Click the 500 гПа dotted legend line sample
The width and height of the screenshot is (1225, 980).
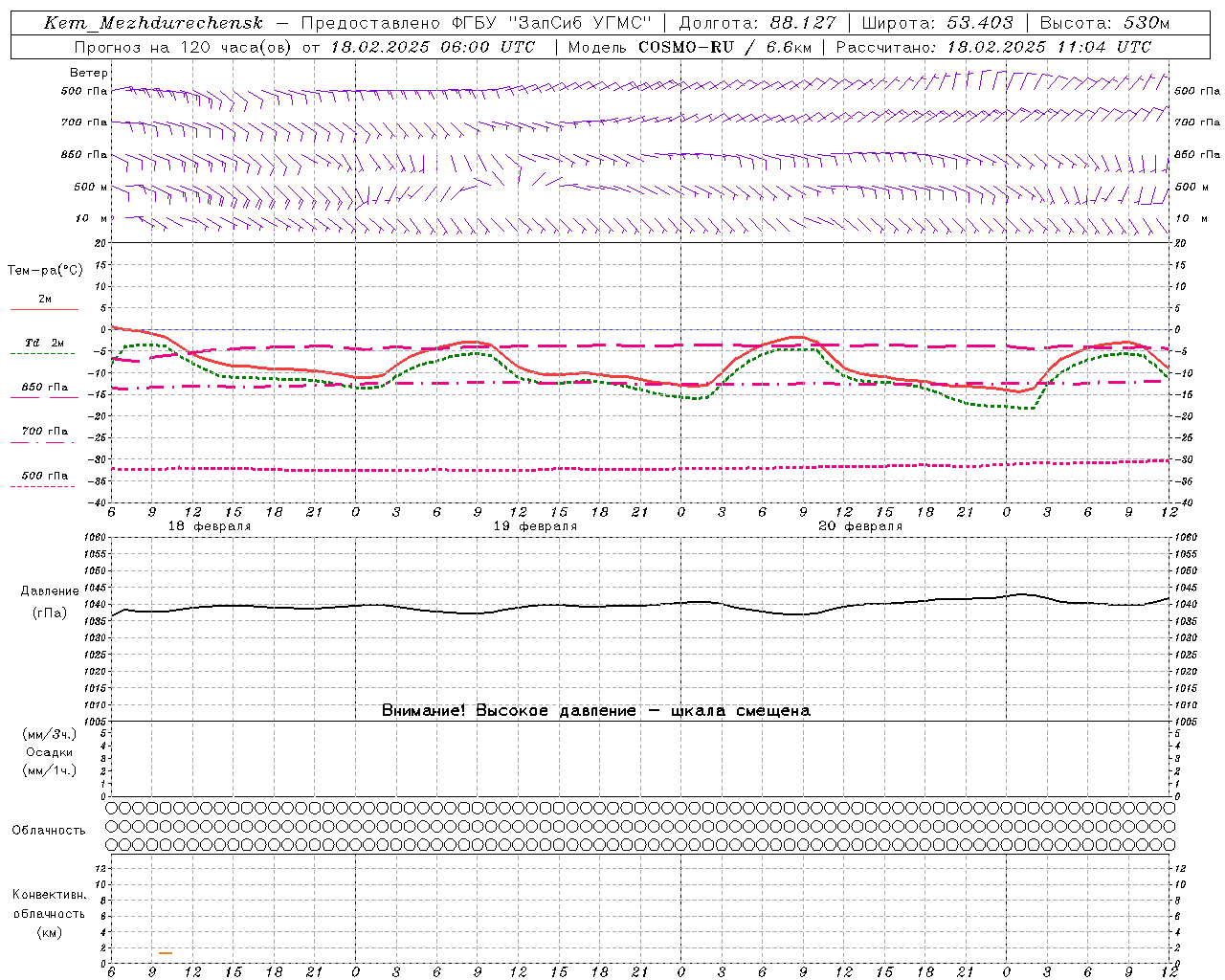42,486
